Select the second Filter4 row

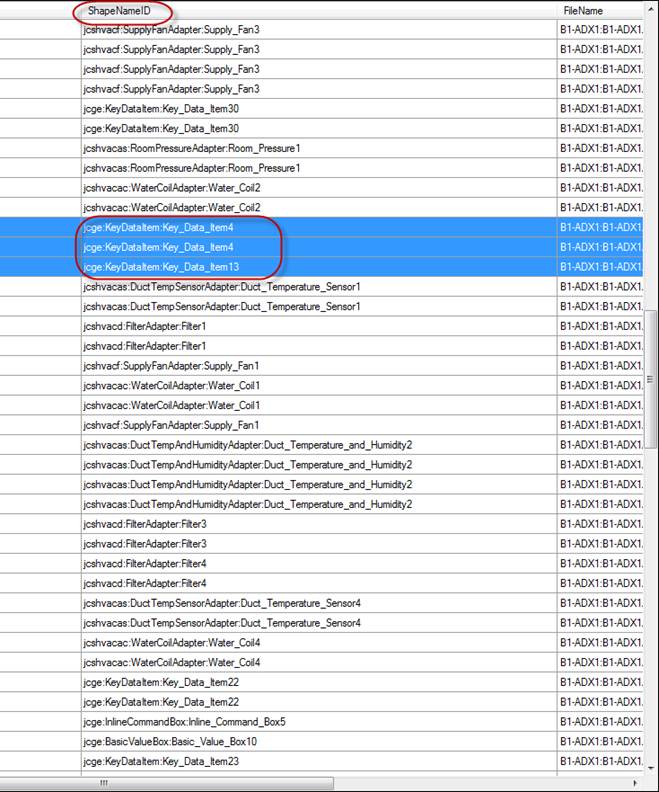tap(145, 583)
